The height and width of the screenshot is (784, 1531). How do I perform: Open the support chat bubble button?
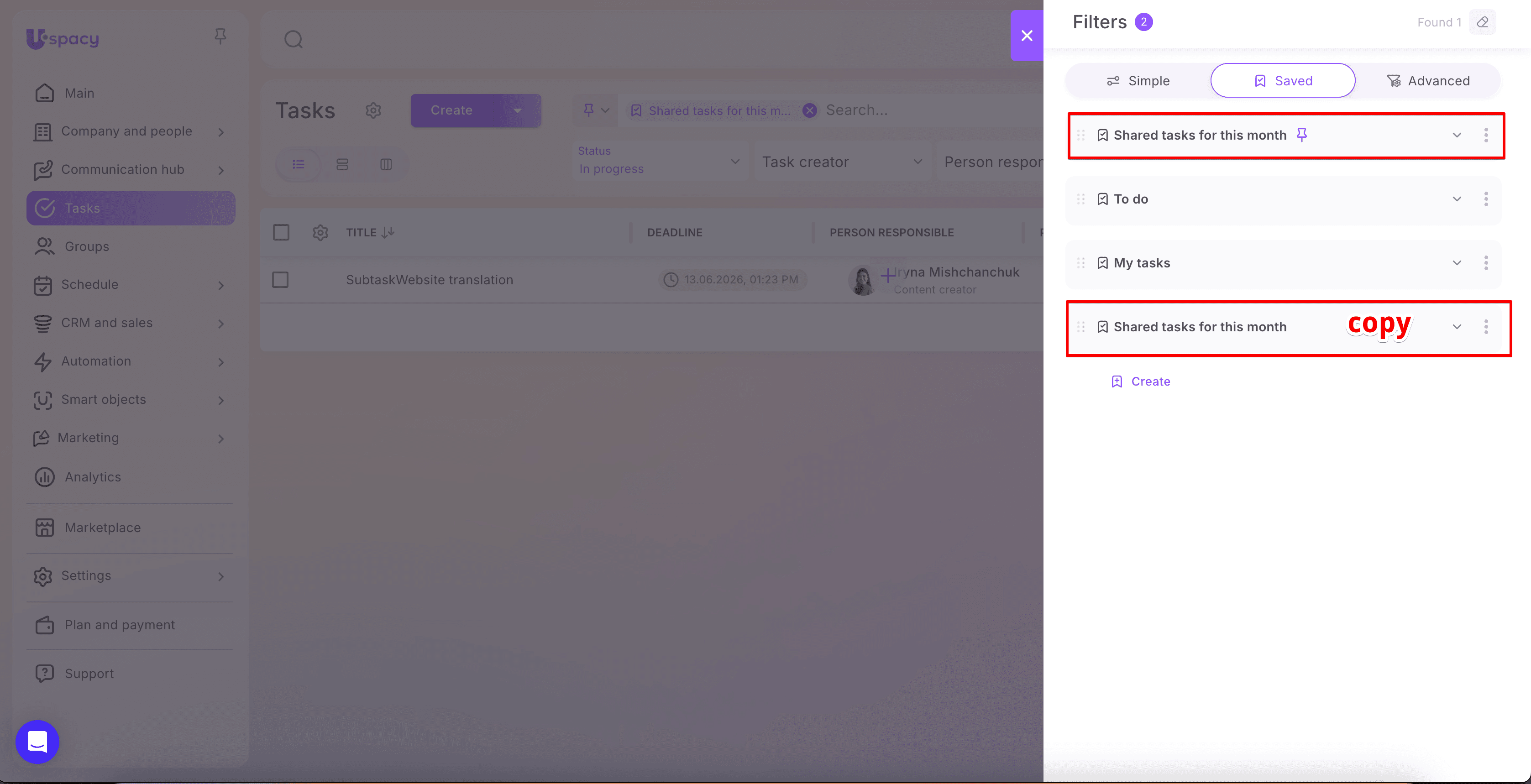(37, 742)
